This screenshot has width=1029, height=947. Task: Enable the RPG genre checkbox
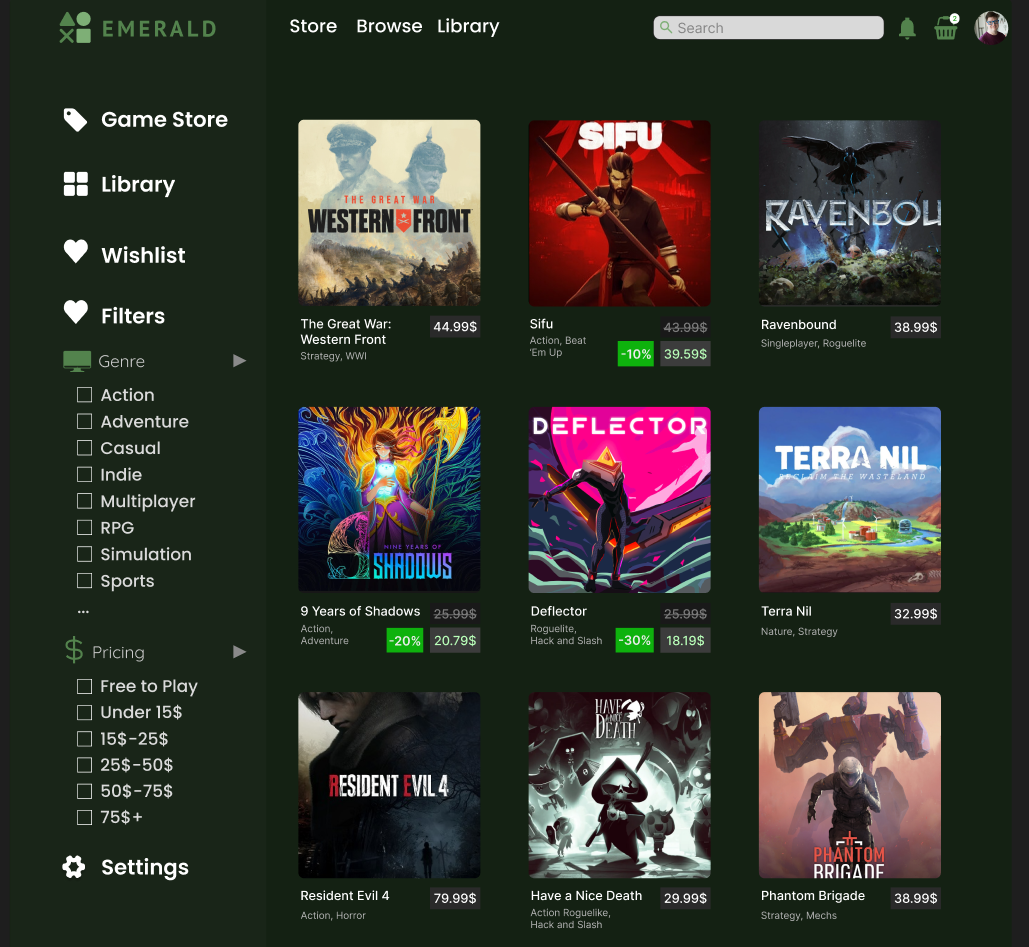84,527
